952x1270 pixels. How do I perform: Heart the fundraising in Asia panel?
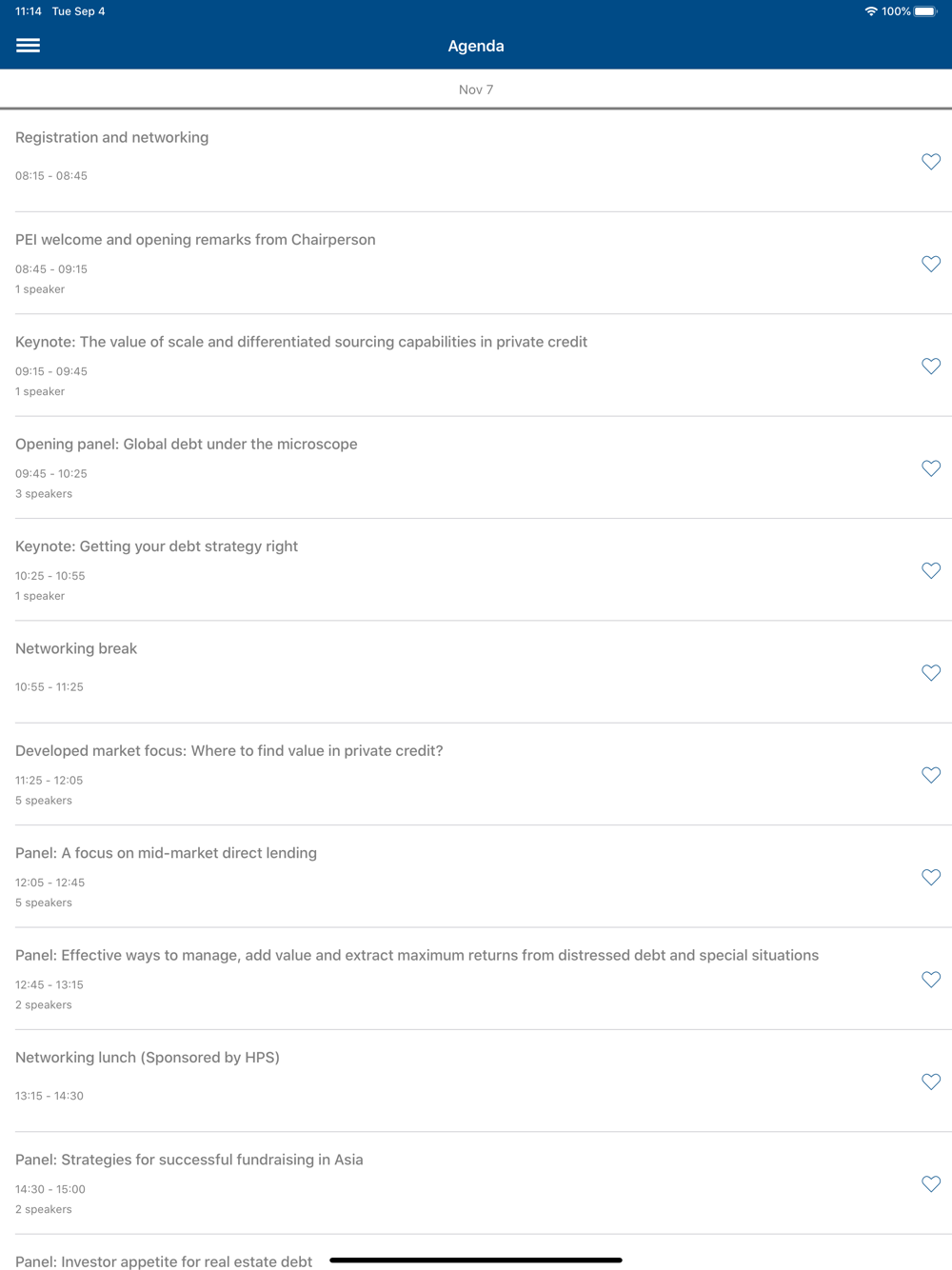931,1184
